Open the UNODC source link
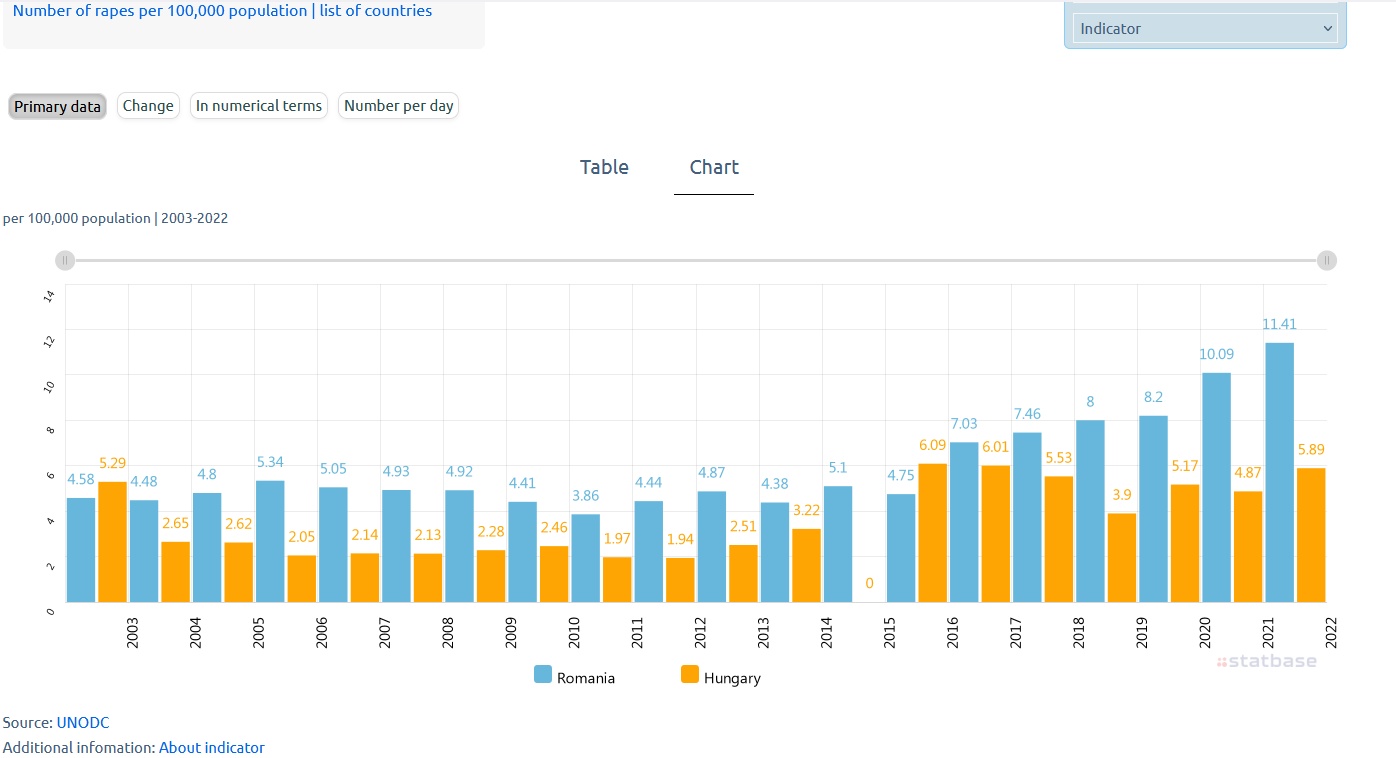Viewport: 1396px width, 758px height. click(x=83, y=722)
